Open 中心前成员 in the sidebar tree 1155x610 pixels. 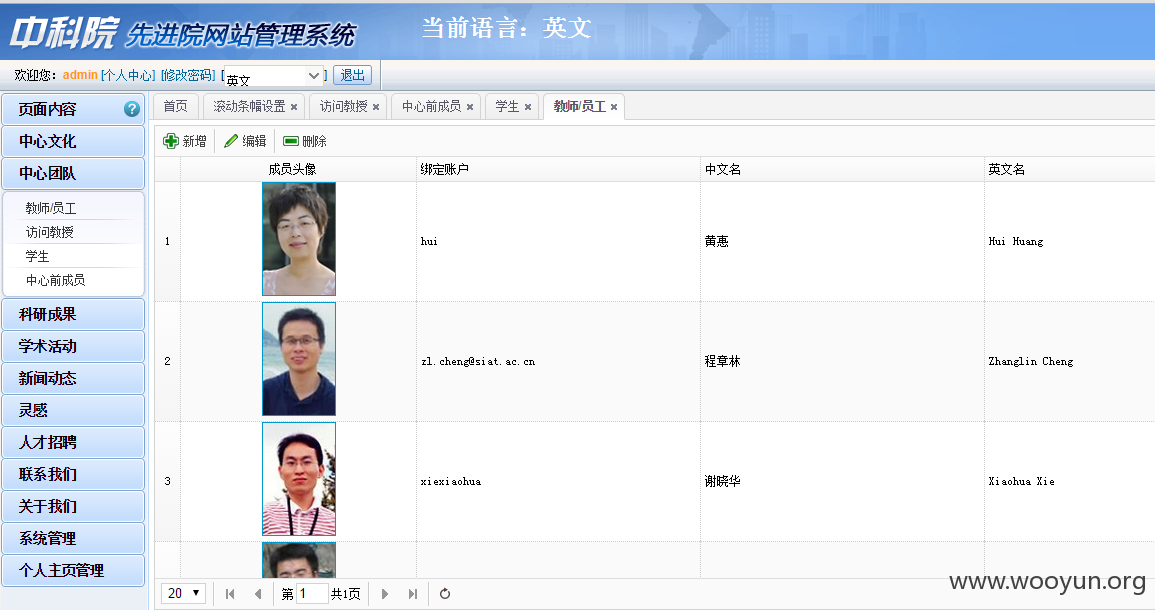click(x=55, y=280)
